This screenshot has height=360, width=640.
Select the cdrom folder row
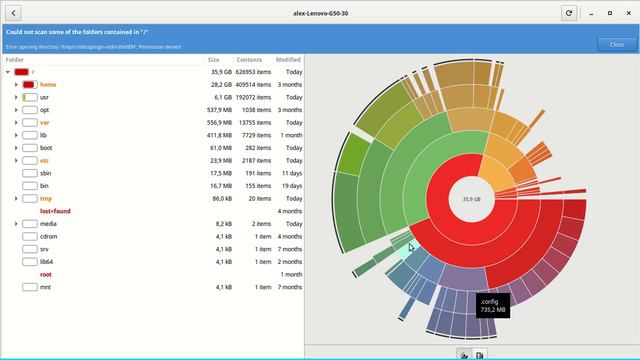tap(153, 236)
